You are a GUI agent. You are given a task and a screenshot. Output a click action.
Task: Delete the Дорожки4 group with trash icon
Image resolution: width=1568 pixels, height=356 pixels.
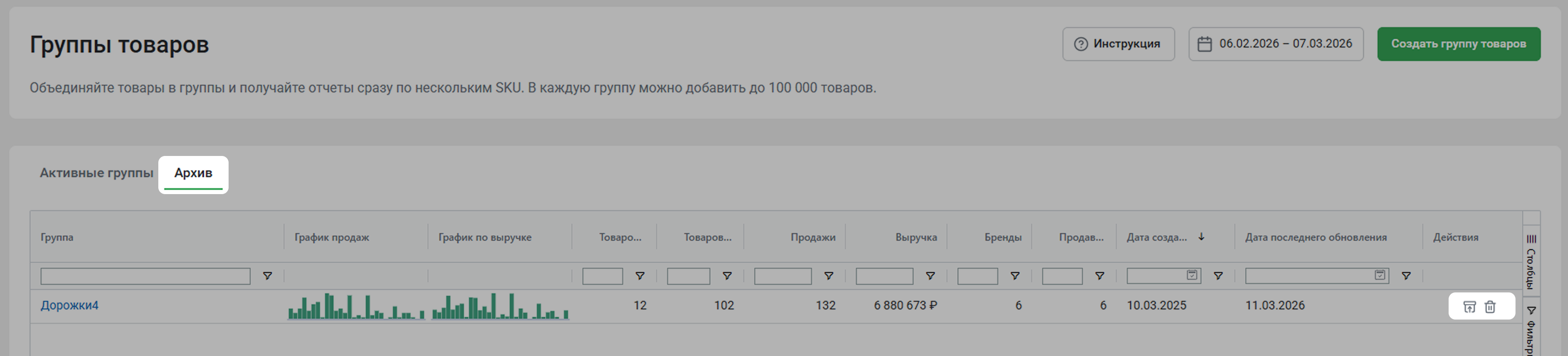pos(1490,306)
